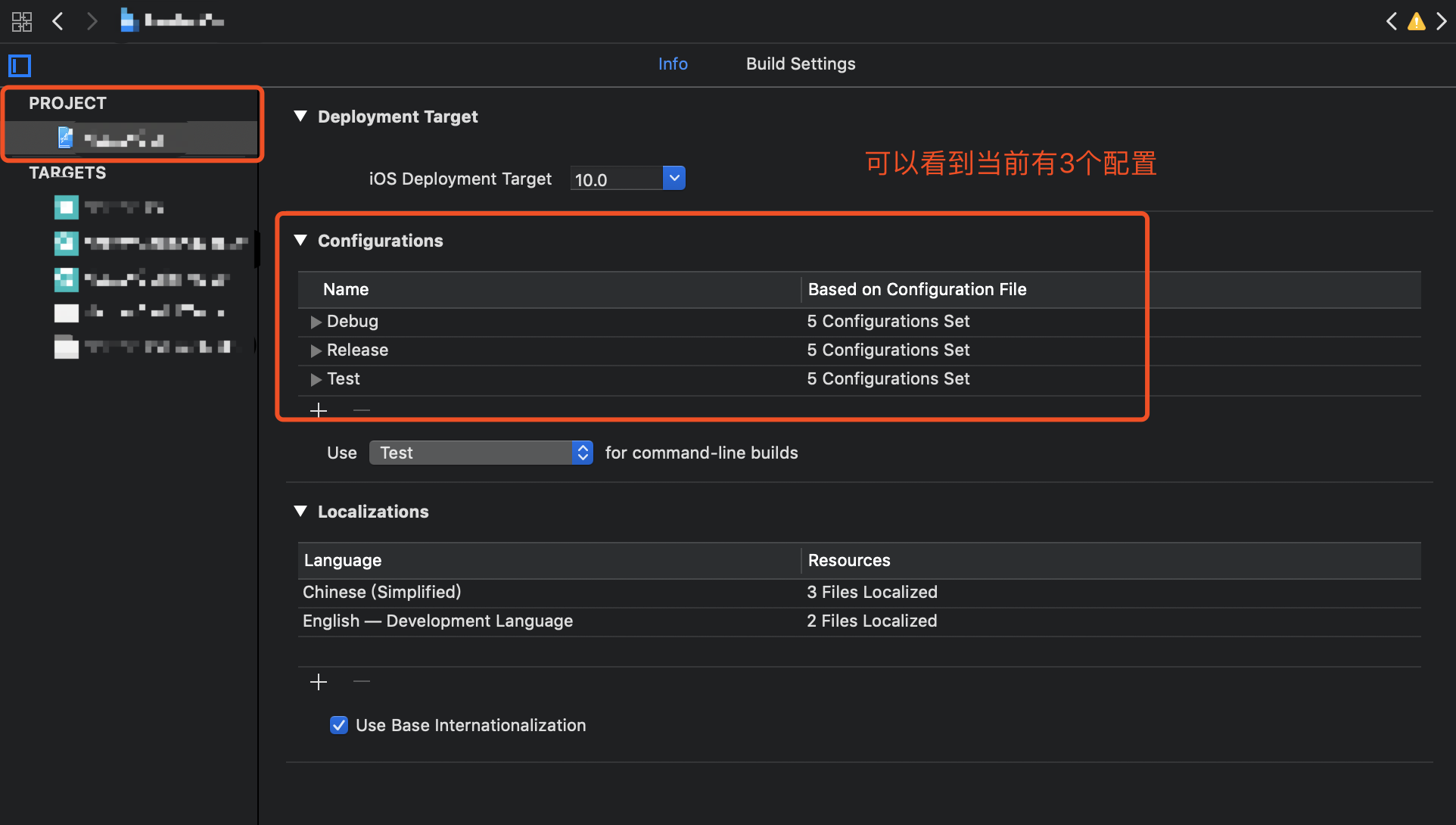Image resolution: width=1456 pixels, height=825 pixels.
Task: Select the Chinese (Simplified) language row
Action: (x=381, y=592)
